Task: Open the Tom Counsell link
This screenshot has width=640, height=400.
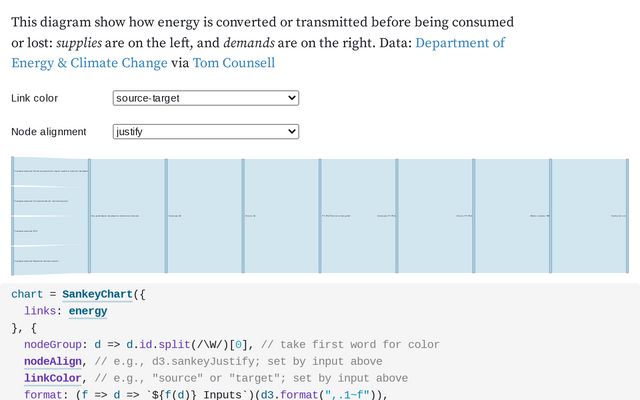Action: 234,63
